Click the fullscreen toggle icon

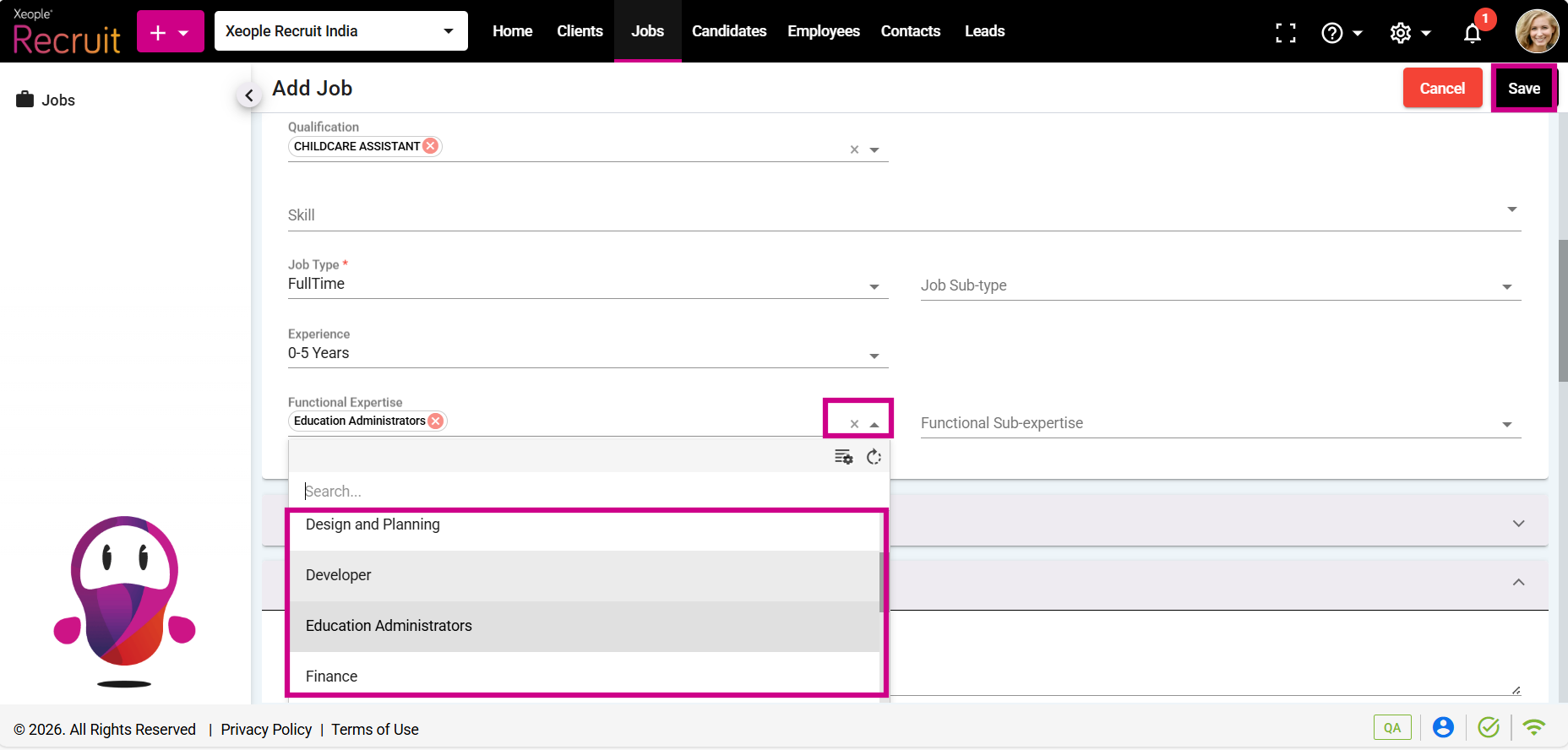pos(1285,33)
